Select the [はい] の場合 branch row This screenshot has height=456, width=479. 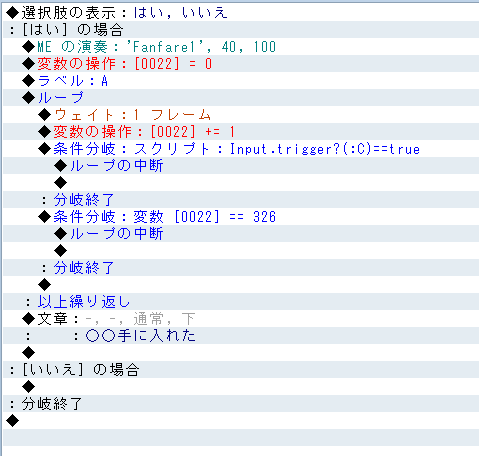click(241, 30)
